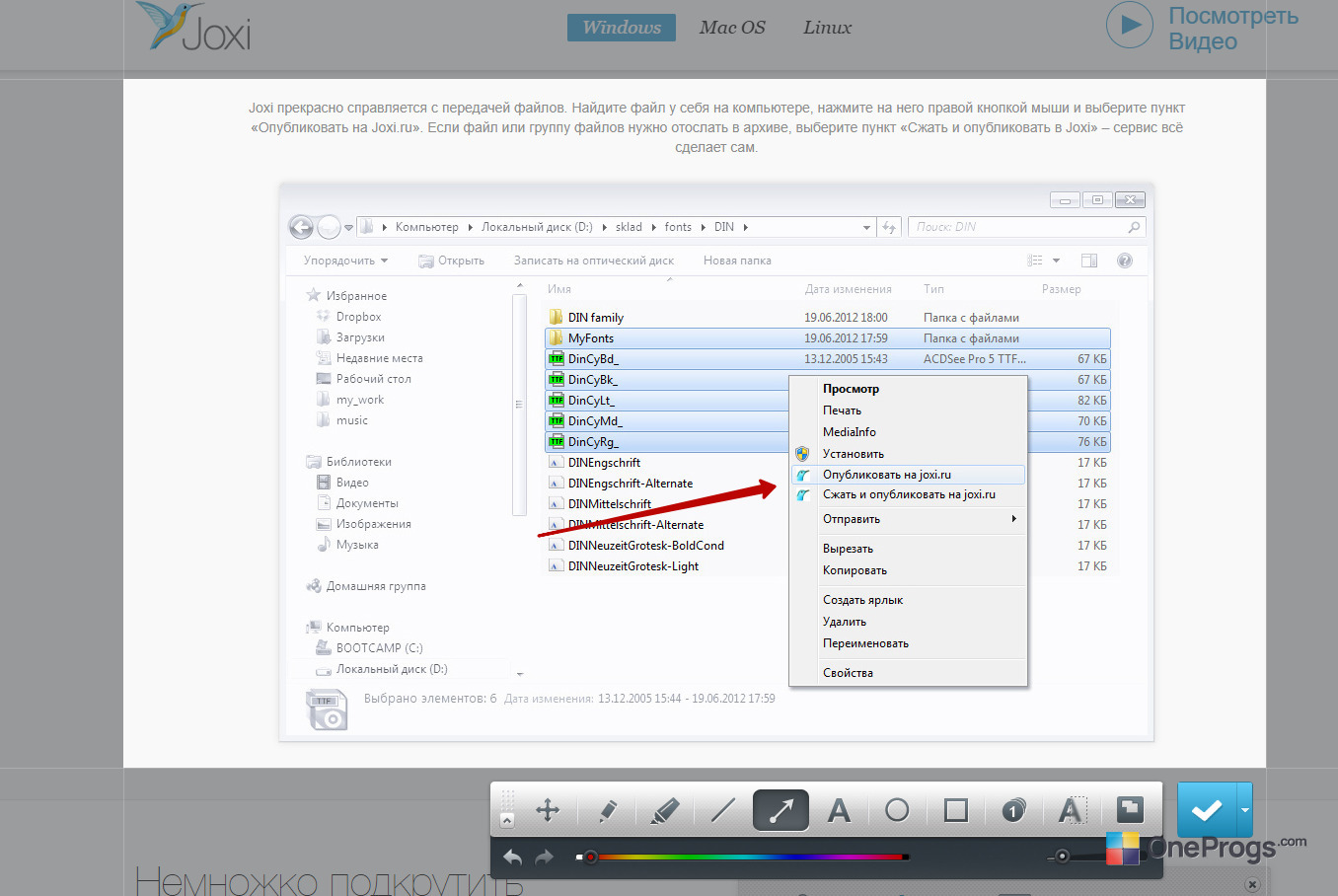Sort by the Дата изменения column header

pos(848,289)
